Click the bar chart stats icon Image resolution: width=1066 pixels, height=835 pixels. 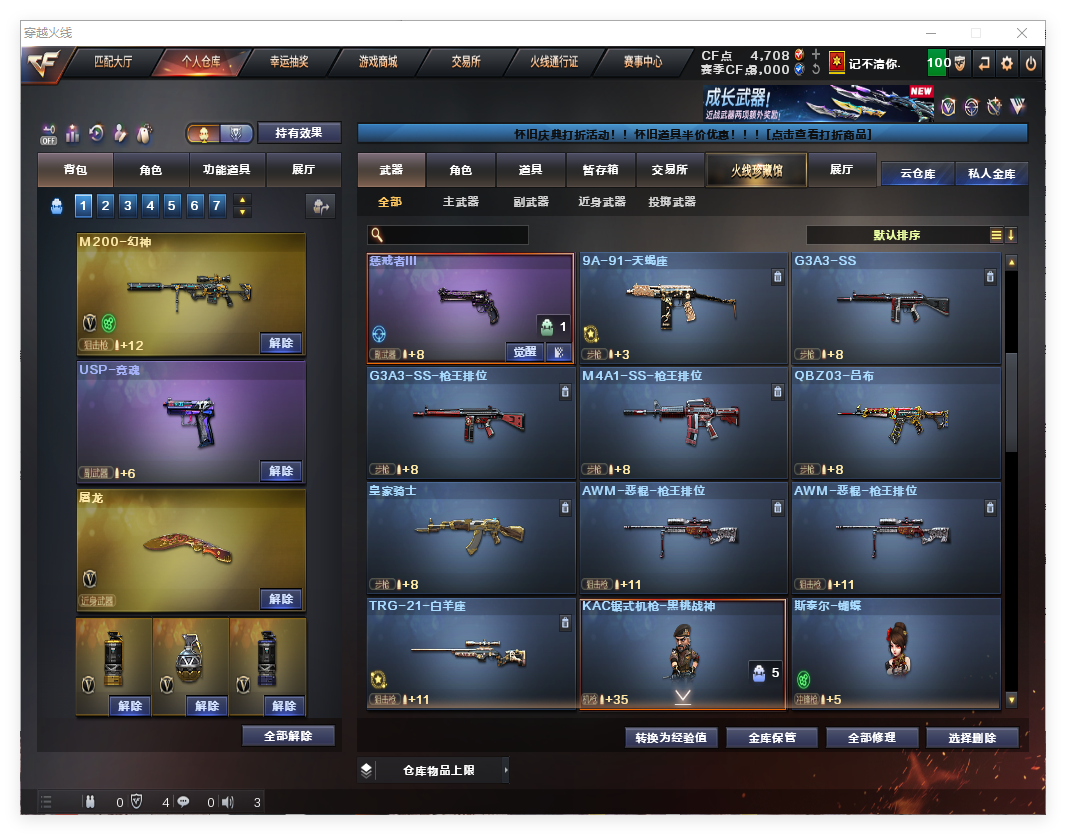(73, 133)
